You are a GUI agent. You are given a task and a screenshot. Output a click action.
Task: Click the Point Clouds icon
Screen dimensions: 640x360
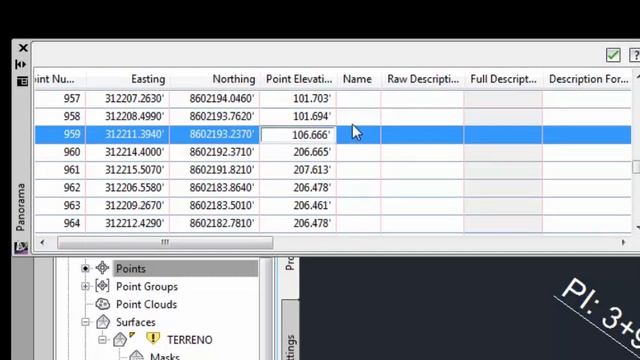[102, 304]
